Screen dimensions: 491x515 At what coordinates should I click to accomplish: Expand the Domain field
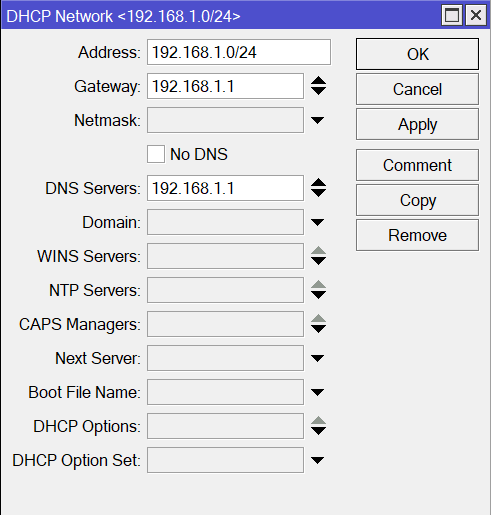317,222
